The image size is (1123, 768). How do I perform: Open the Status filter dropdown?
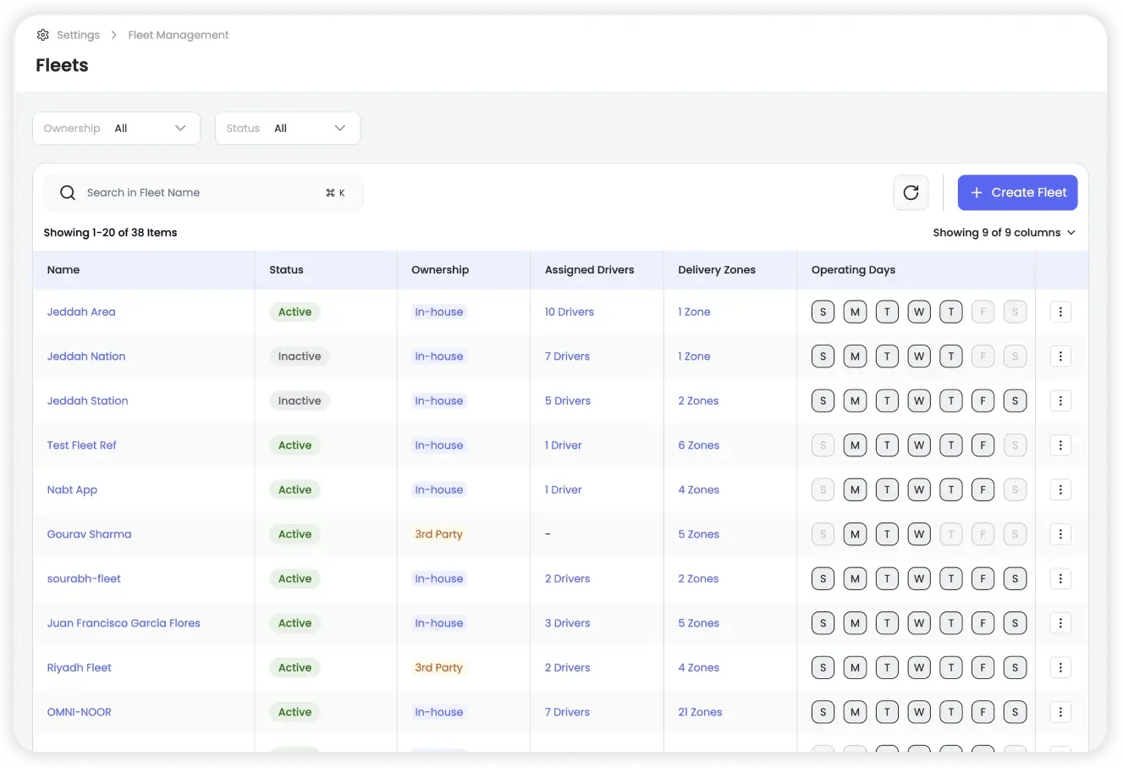pyautogui.click(x=287, y=128)
